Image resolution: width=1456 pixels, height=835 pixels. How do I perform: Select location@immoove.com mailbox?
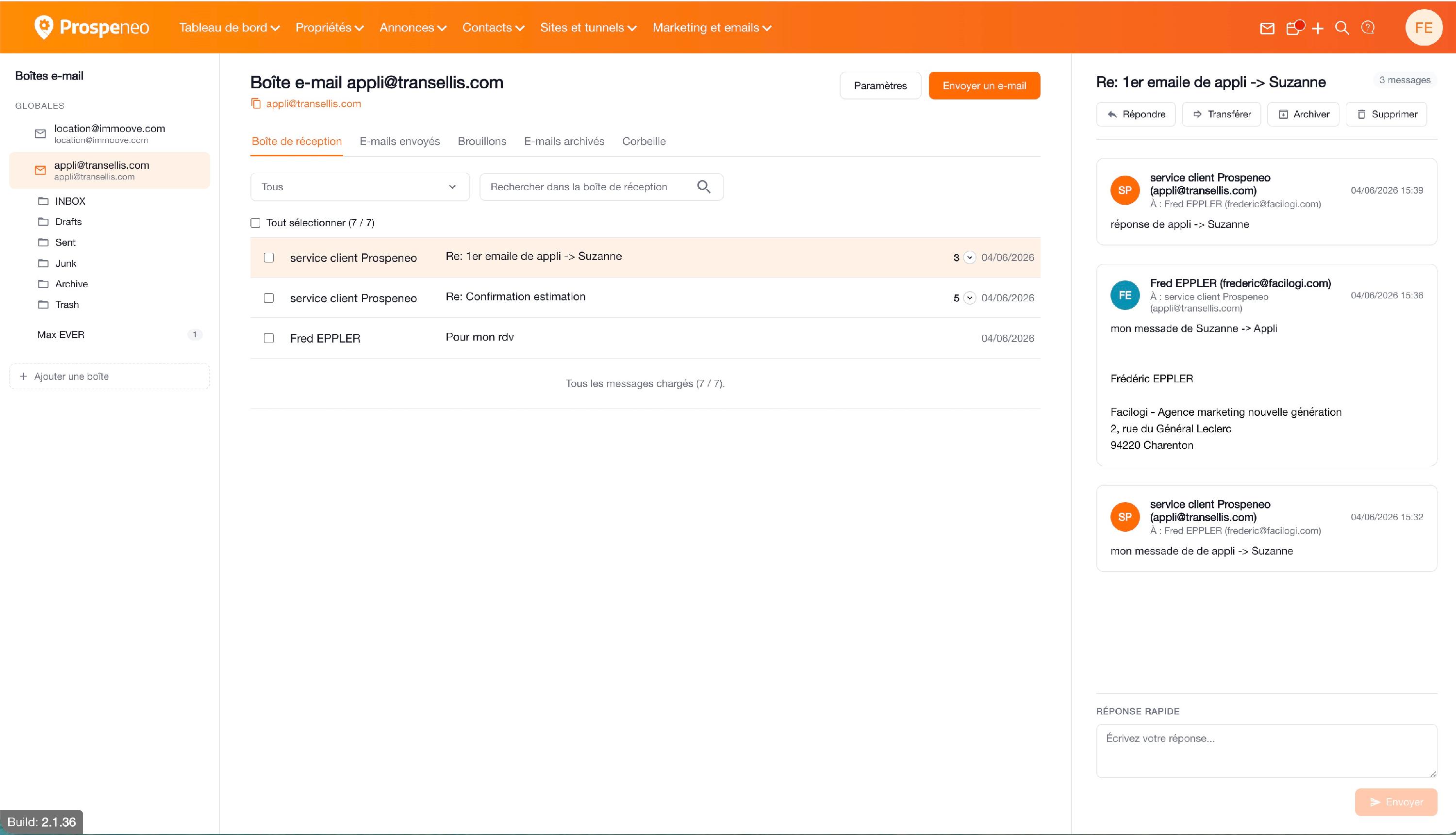point(109,133)
